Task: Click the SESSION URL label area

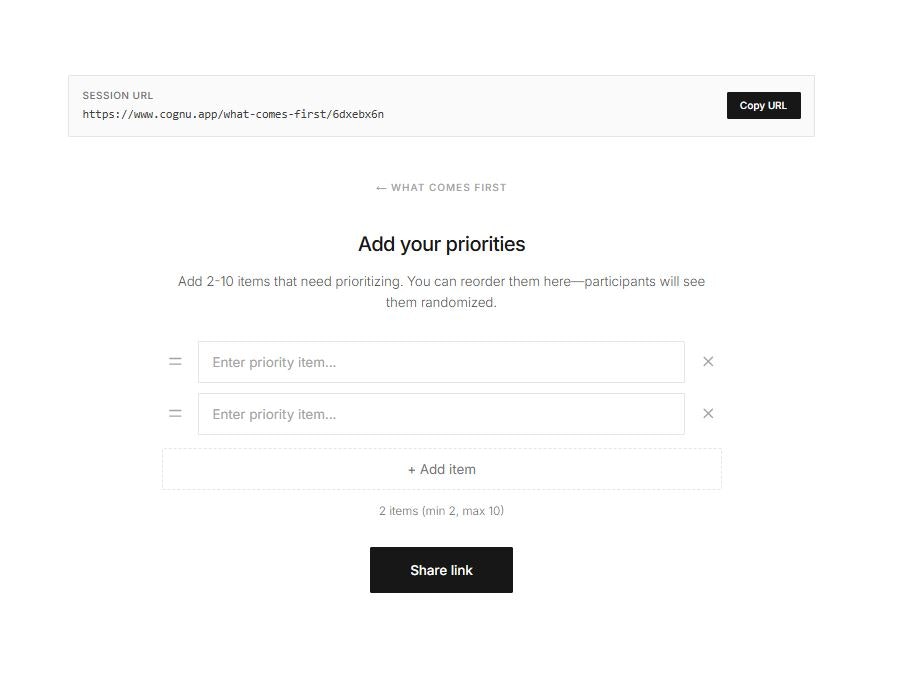Action: (117, 95)
